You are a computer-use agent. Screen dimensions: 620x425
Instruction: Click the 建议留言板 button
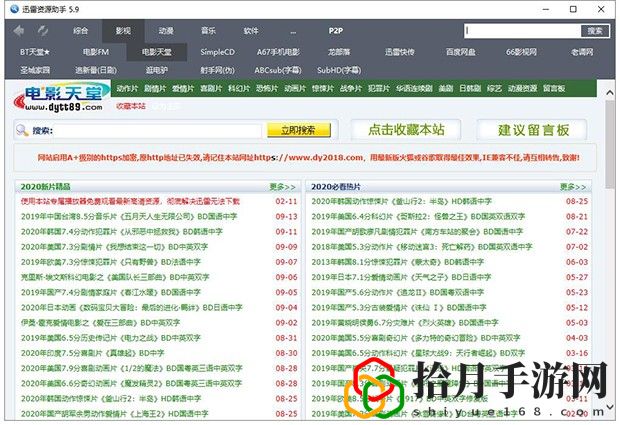tap(533, 130)
